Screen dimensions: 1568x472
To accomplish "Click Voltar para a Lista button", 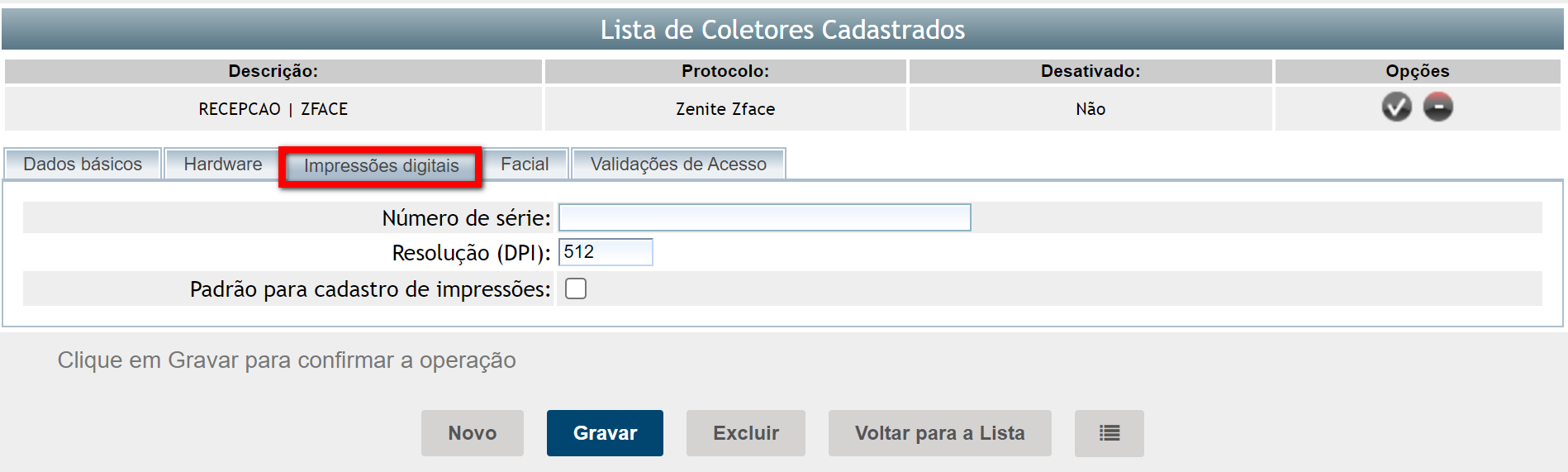I will tap(939, 433).
